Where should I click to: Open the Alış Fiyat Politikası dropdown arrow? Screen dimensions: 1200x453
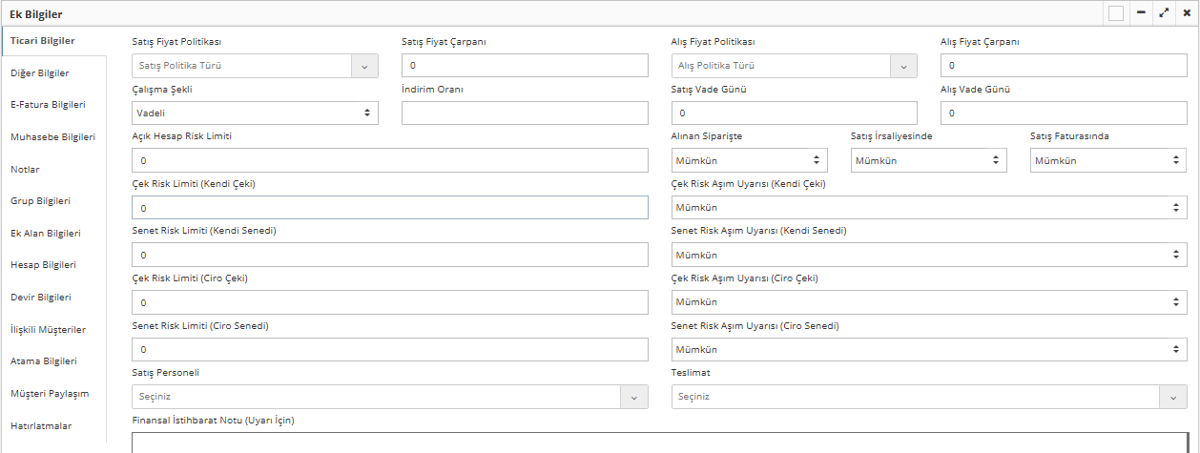coord(904,66)
